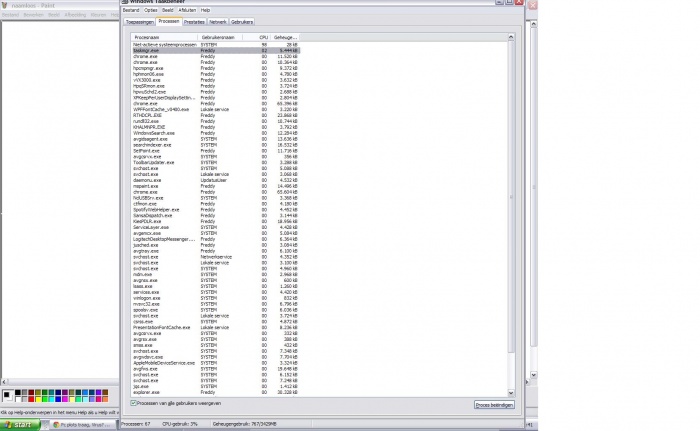Select the mspaint.exe process
The height and width of the screenshot is (431, 700).
tap(216, 186)
